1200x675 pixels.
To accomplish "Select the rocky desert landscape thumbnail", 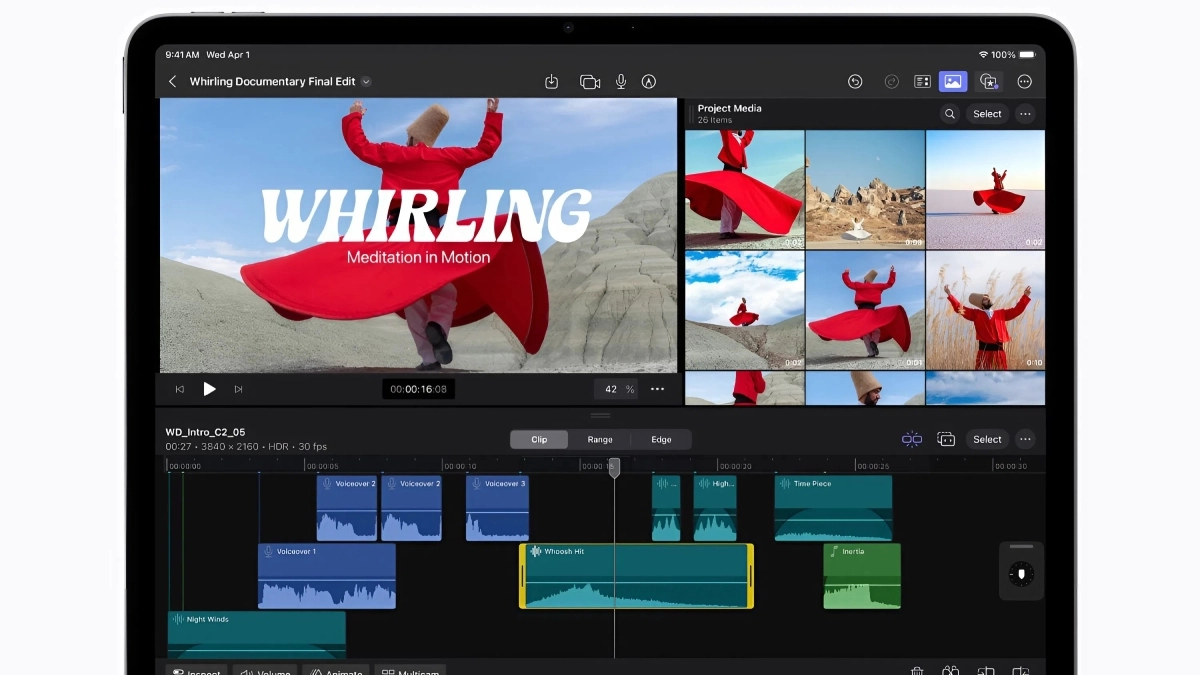I will pos(866,189).
